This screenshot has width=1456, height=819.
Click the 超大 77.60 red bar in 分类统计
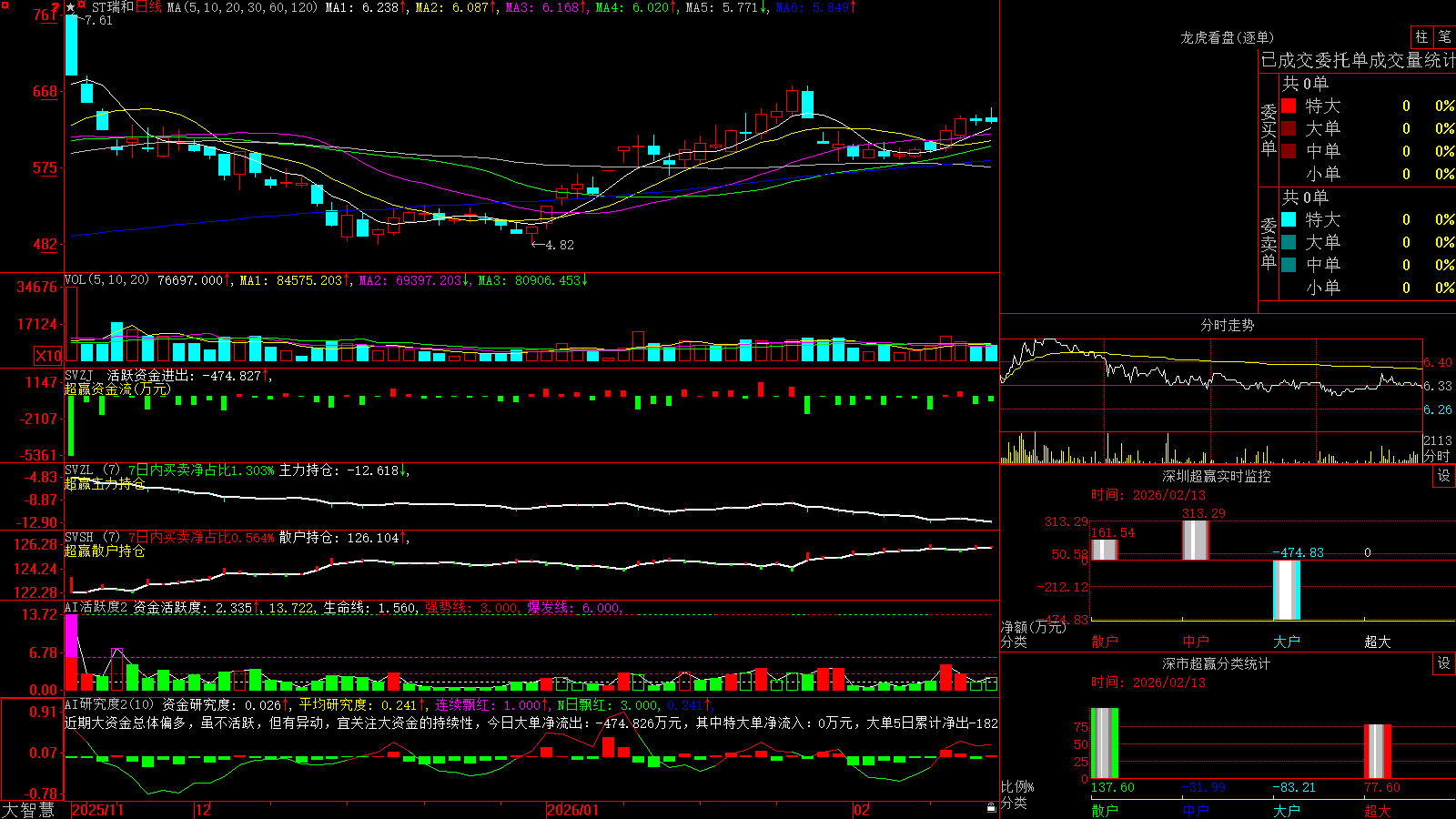(x=1378, y=752)
